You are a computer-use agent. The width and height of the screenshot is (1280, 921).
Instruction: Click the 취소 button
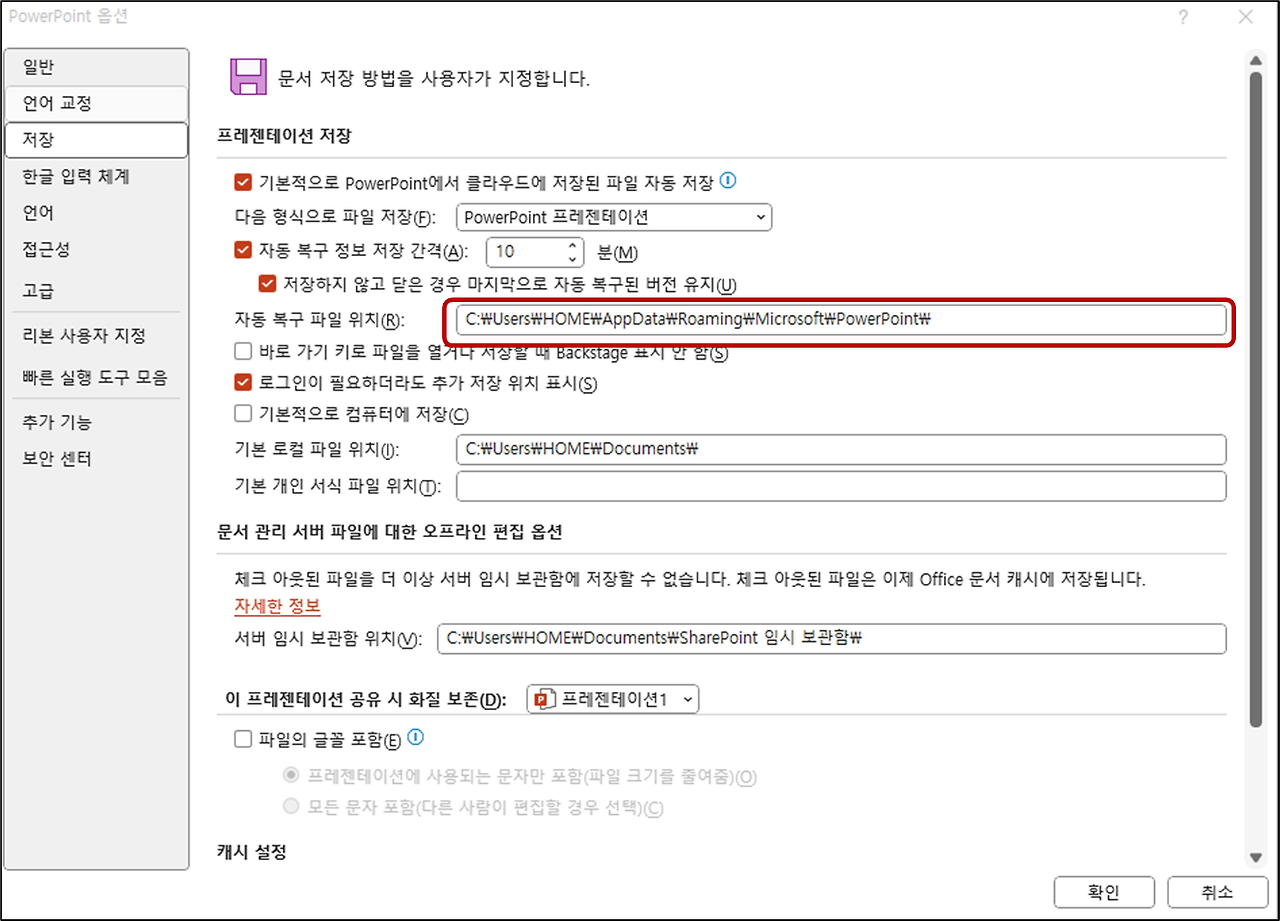1216,892
